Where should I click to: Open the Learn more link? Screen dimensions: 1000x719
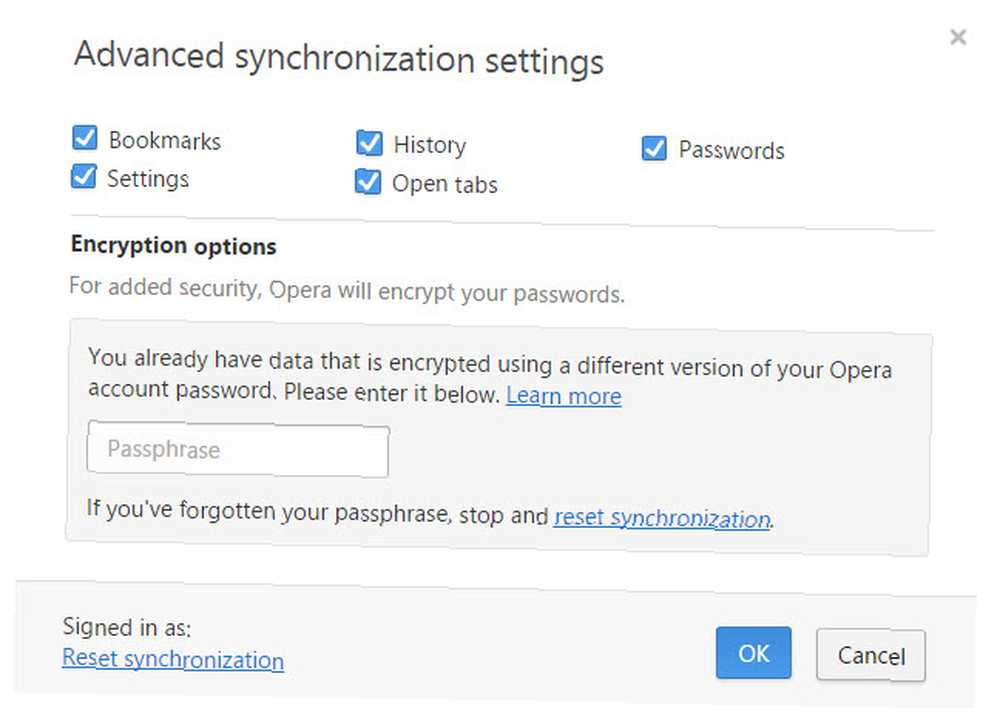click(564, 396)
